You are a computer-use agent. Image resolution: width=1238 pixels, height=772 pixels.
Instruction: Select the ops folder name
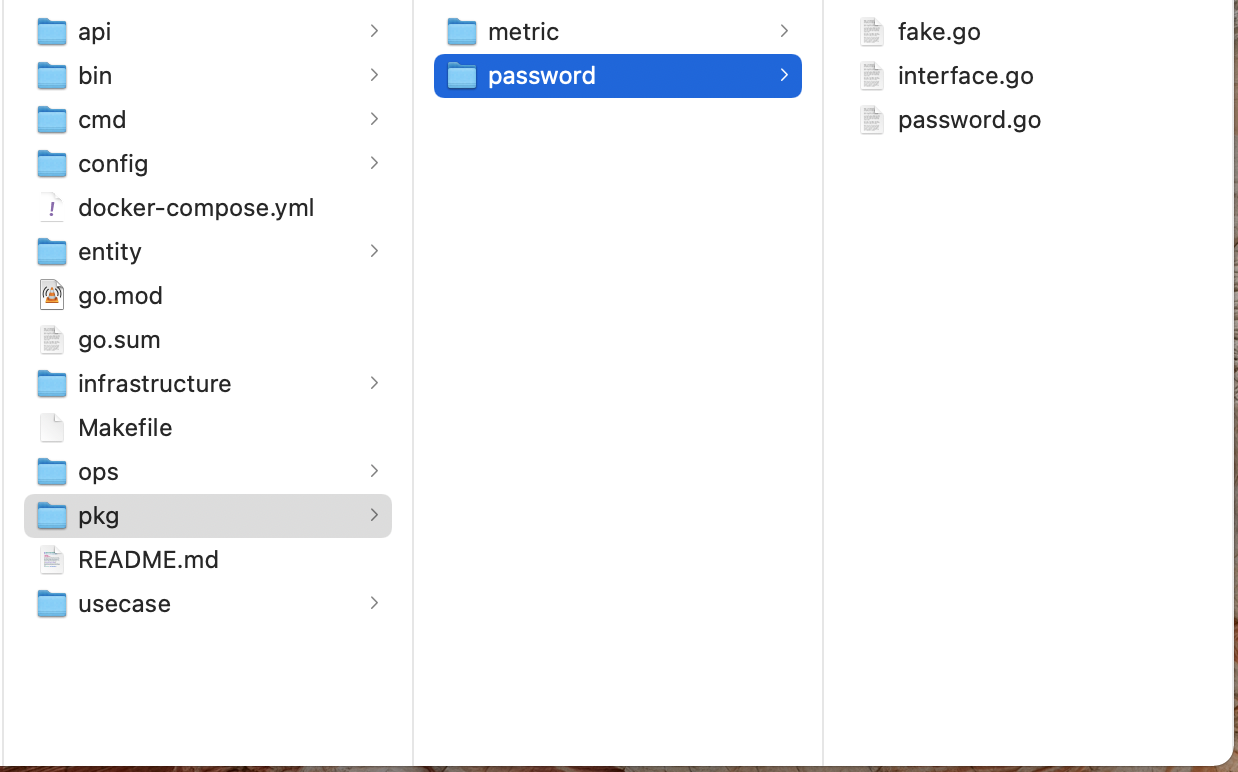98,471
